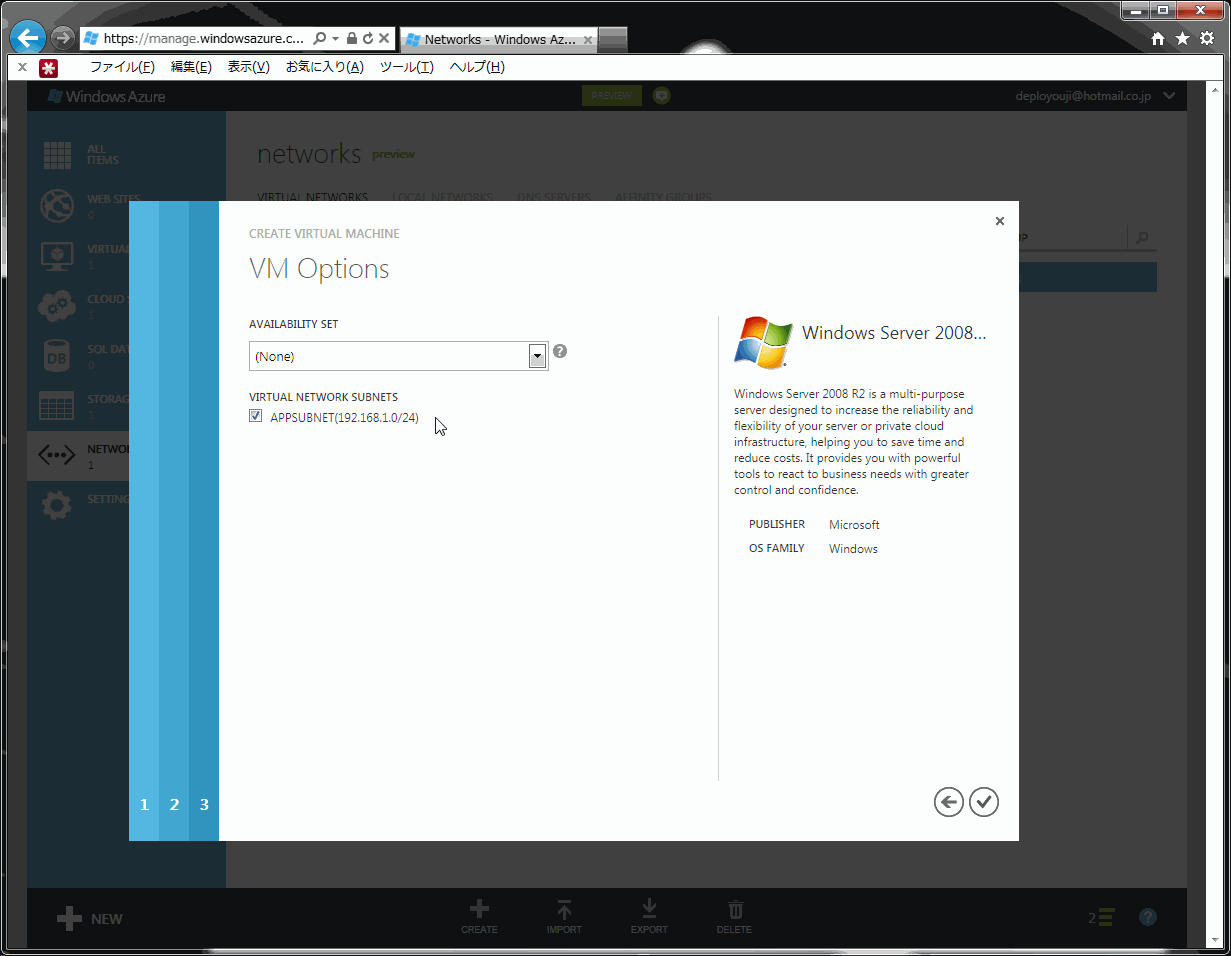Complete the wizard with the checkmark button
The image size is (1231, 956).
click(x=984, y=802)
